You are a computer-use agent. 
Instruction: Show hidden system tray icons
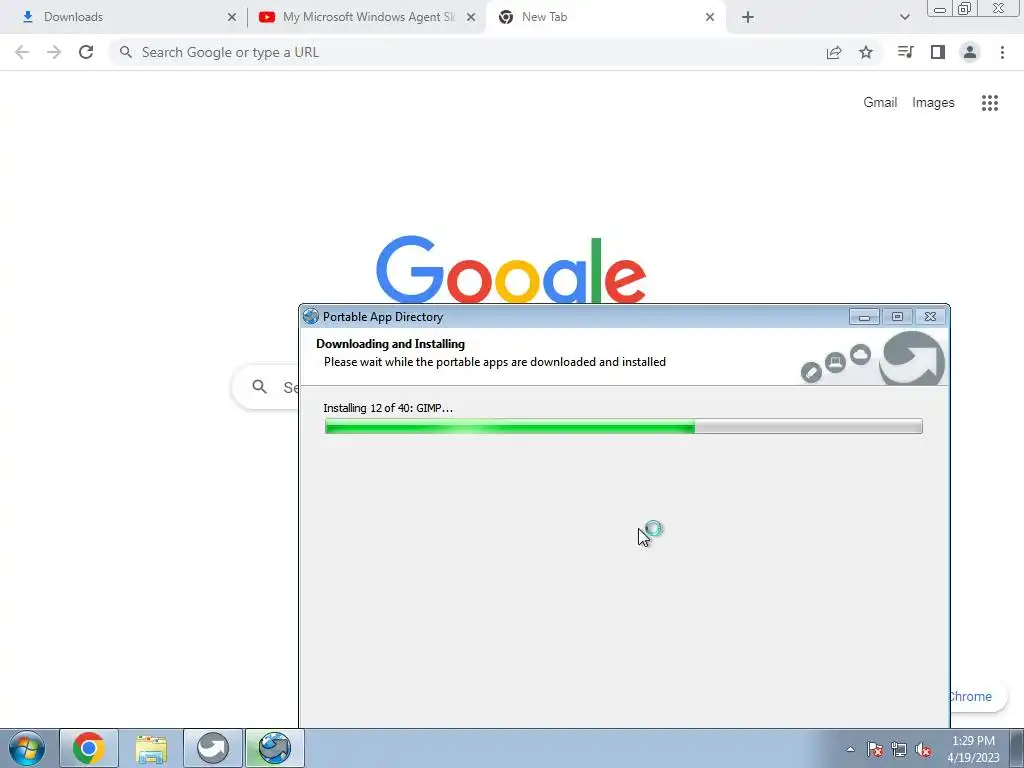(850, 749)
